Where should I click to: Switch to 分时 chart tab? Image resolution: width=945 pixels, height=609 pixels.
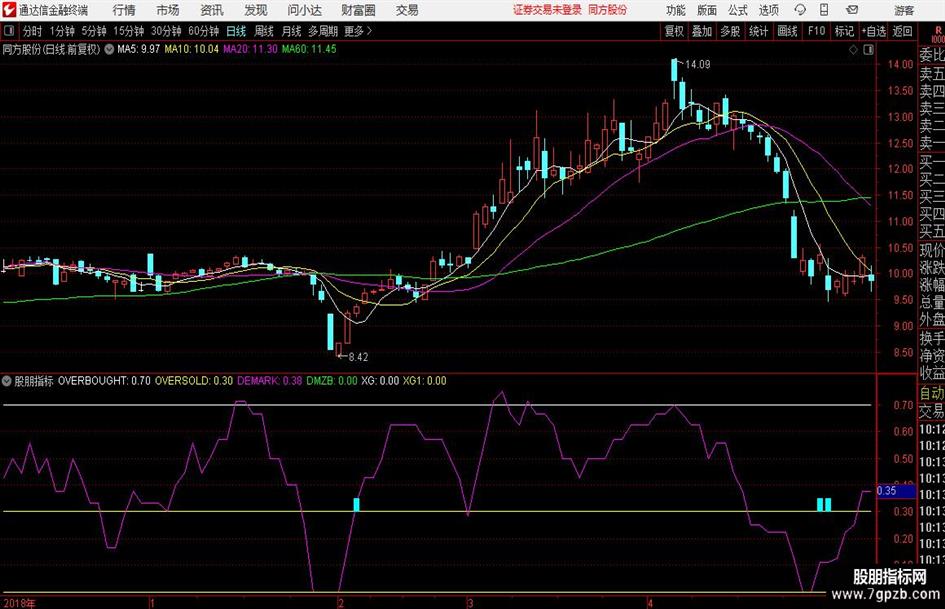click(x=33, y=31)
